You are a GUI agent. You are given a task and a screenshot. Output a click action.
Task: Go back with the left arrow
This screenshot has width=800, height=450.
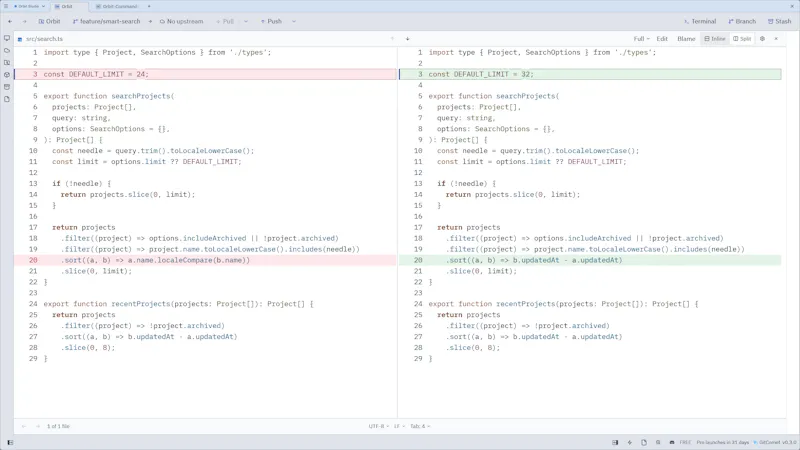tap(10, 21)
